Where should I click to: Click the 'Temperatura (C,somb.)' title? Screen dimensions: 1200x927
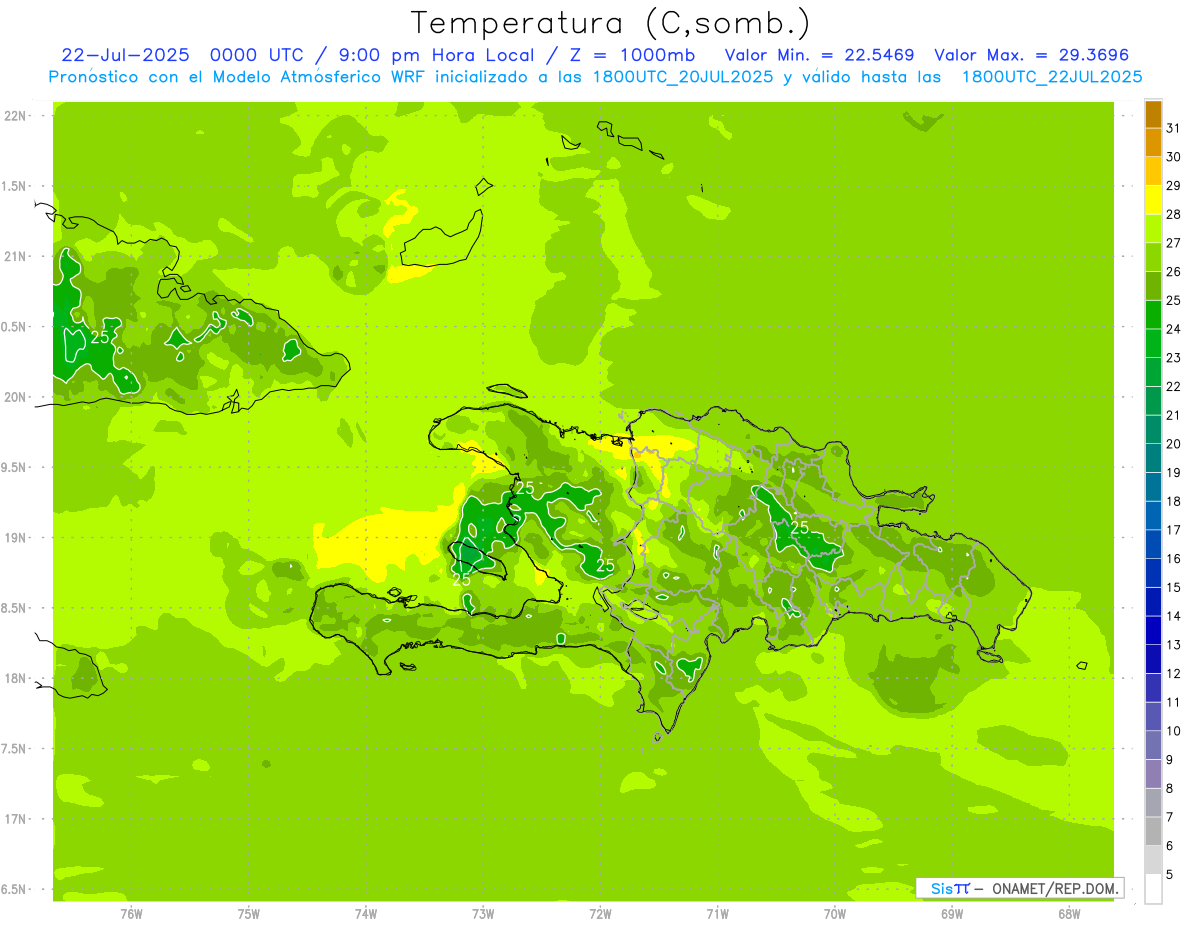[610, 24]
